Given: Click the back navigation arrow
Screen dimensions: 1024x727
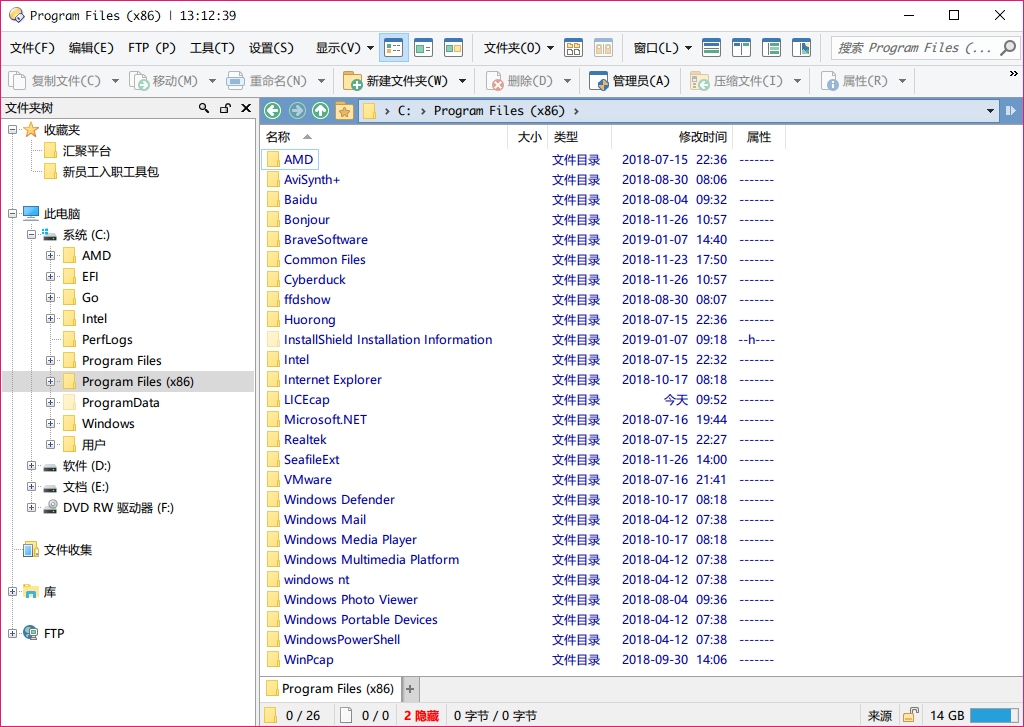Looking at the screenshot, I should point(272,111).
